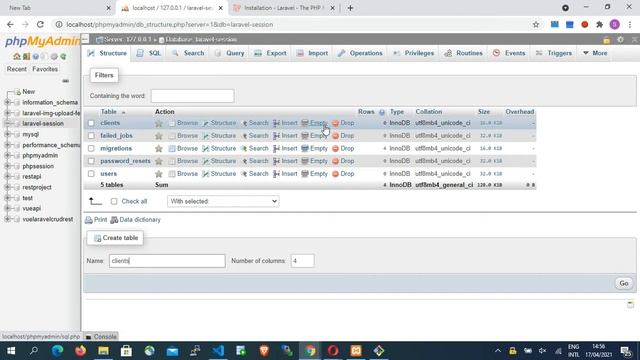Empty the users table
This screenshot has width=640, height=360.
[x=314, y=173]
